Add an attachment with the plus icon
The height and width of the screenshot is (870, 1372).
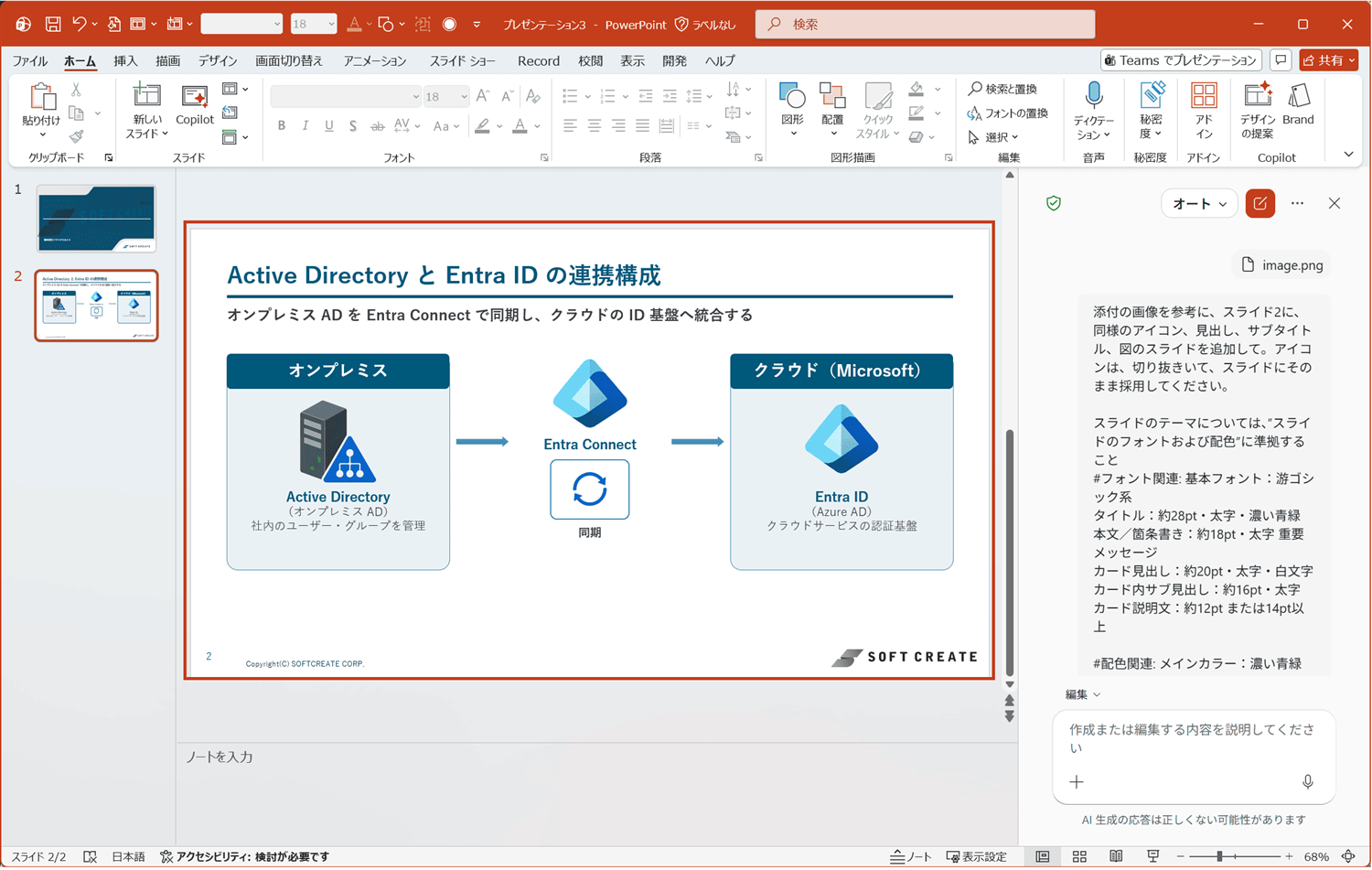point(1077,782)
